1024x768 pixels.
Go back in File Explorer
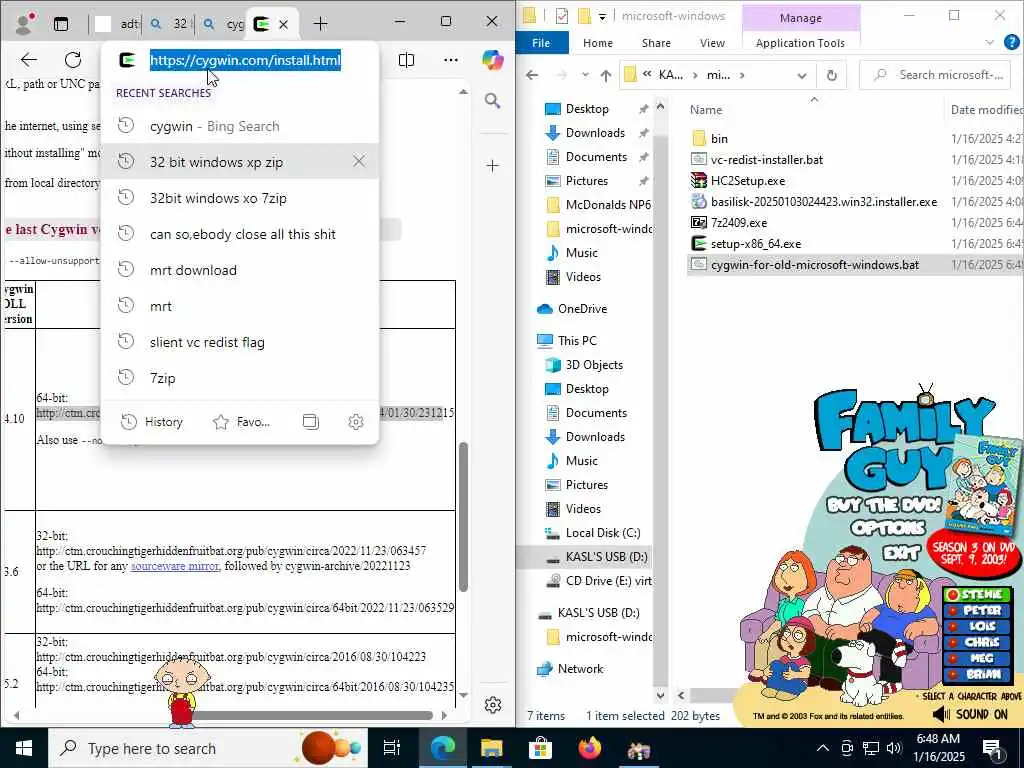pyautogui.click(x=532, y=75)
